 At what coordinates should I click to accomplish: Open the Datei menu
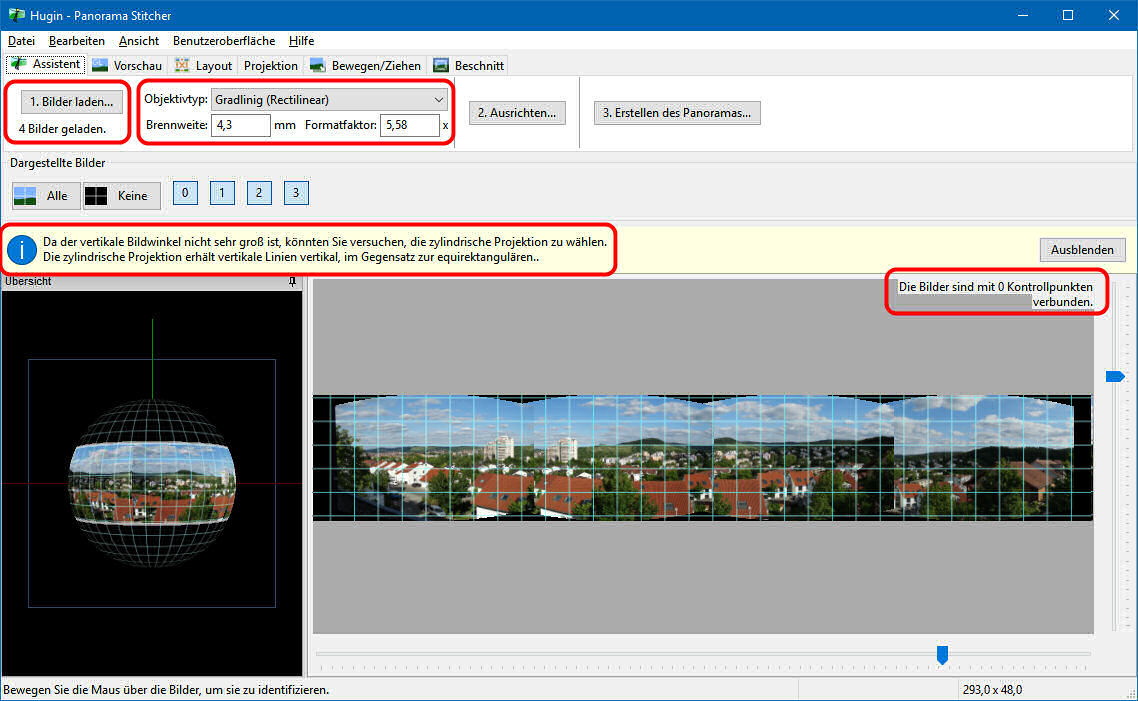click(x=21, y=41)
